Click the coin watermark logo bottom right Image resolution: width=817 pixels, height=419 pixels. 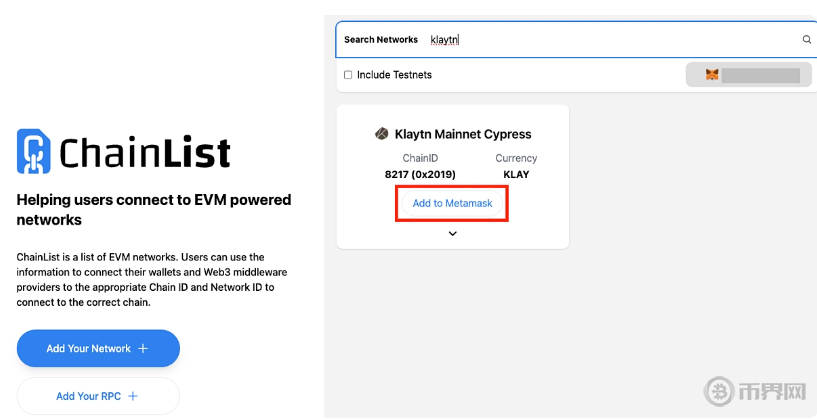720,391
